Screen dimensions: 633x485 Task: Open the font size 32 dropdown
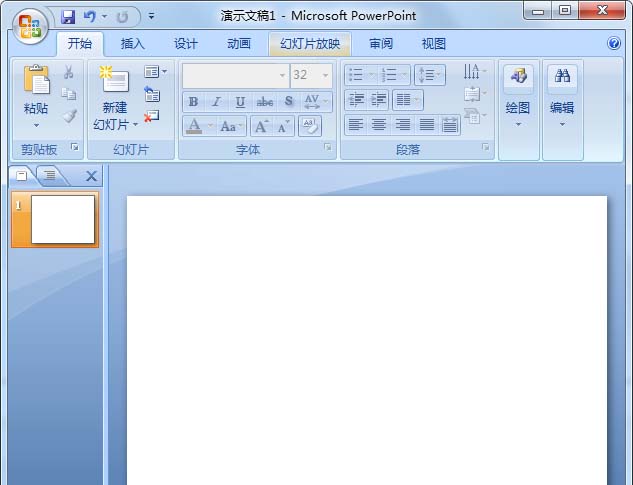[x=325, y=75]
